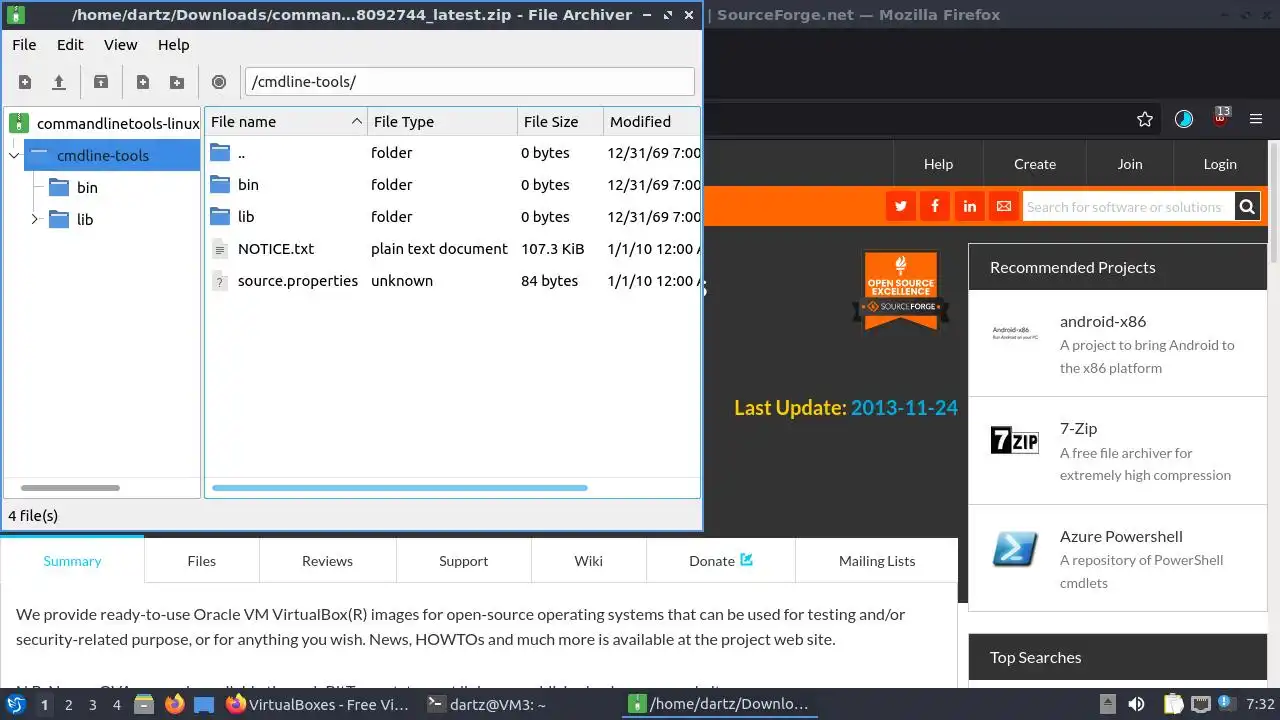Select the Summary tab
Image resolution: width=1280 pixels, height=720 pixels.
(x=72, y=561)
